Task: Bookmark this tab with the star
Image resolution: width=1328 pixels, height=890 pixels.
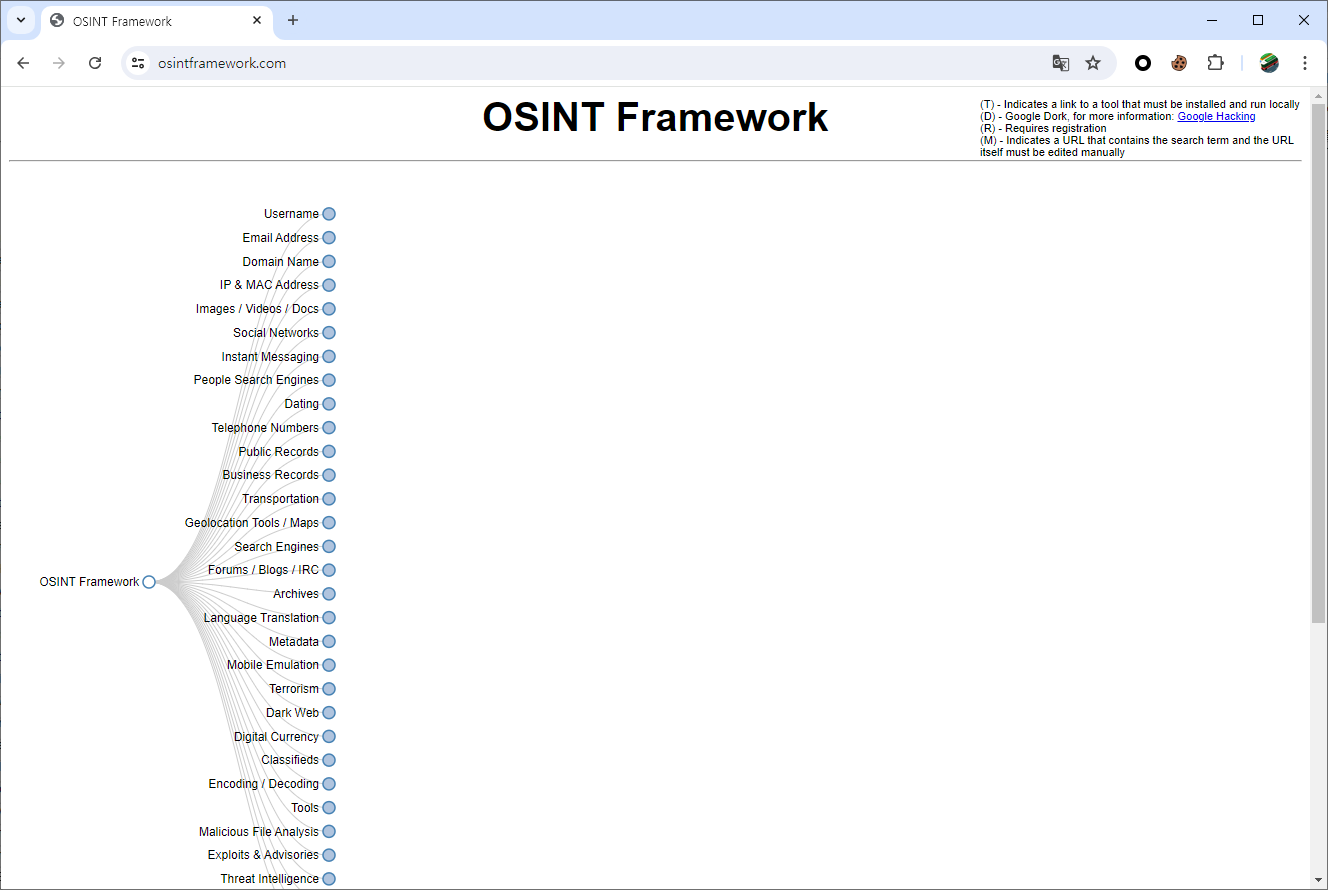Action: point(1093,63)
